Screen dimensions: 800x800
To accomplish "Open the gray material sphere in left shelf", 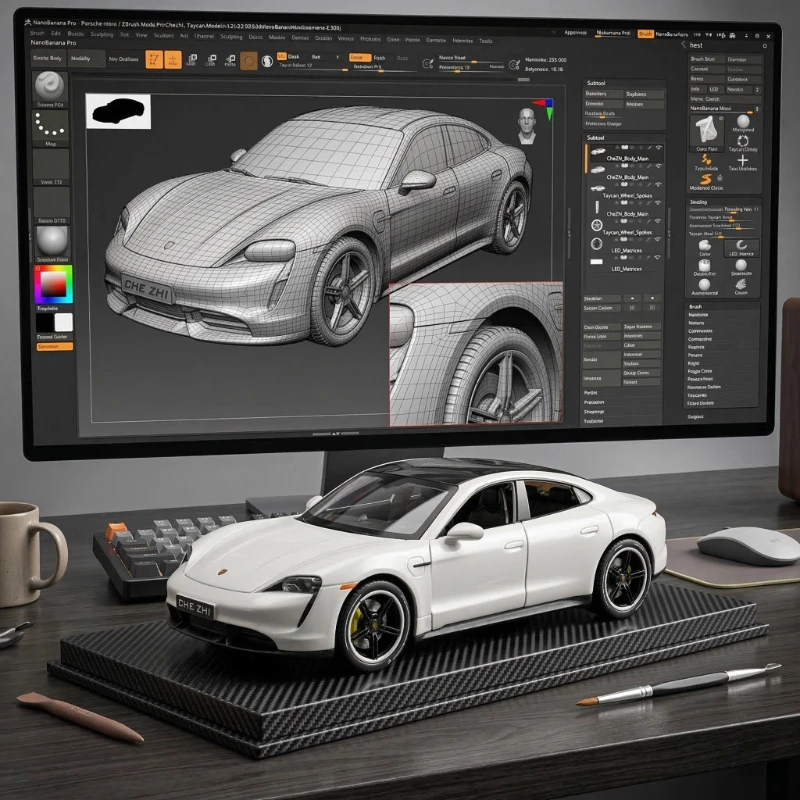I will click(52, 241).
